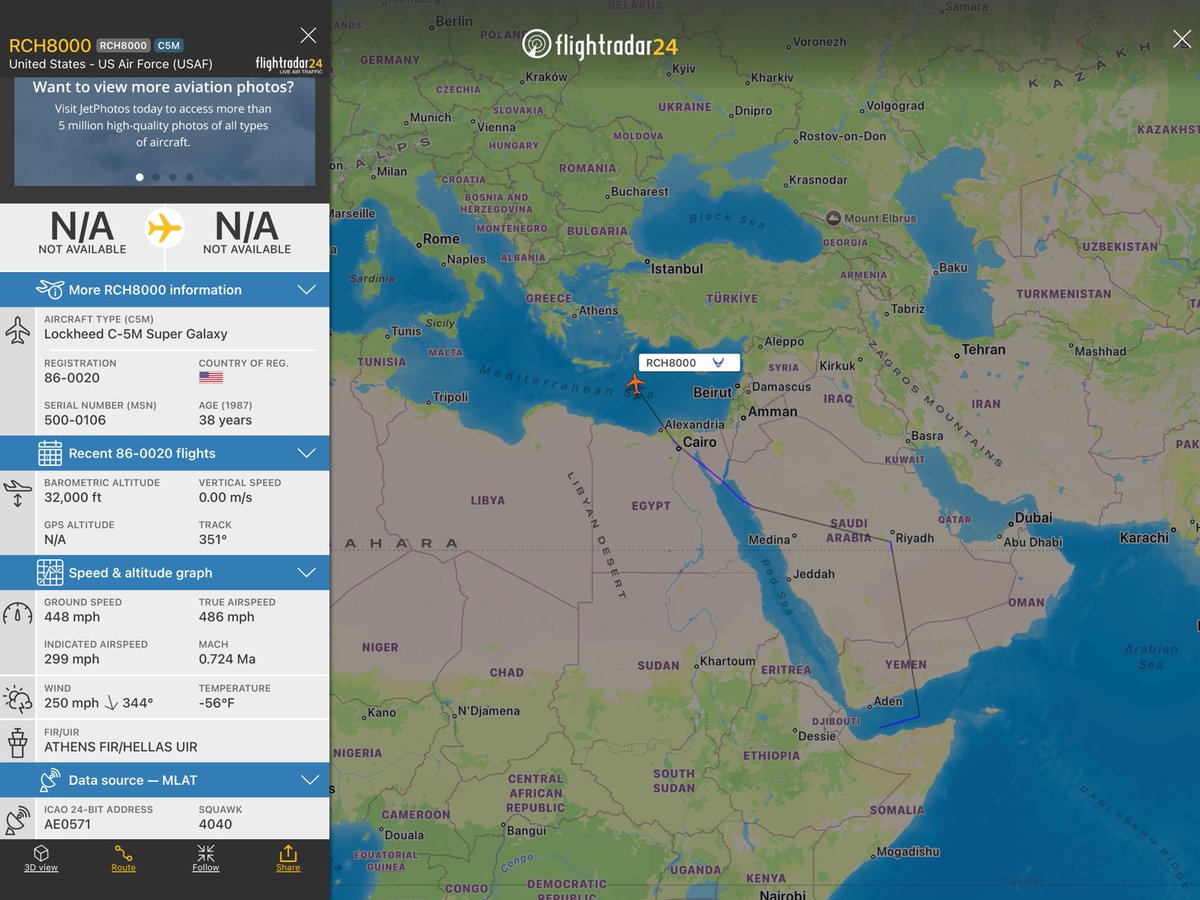This screenshot has height=900, width=1200.
Task: Click the age value 38 years
Action: (x=225, y=420)
